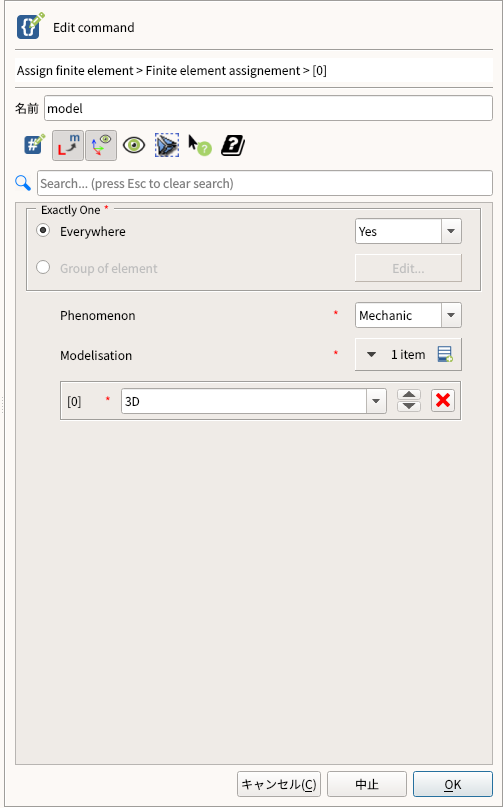Click the model name input field

[268, 108]
